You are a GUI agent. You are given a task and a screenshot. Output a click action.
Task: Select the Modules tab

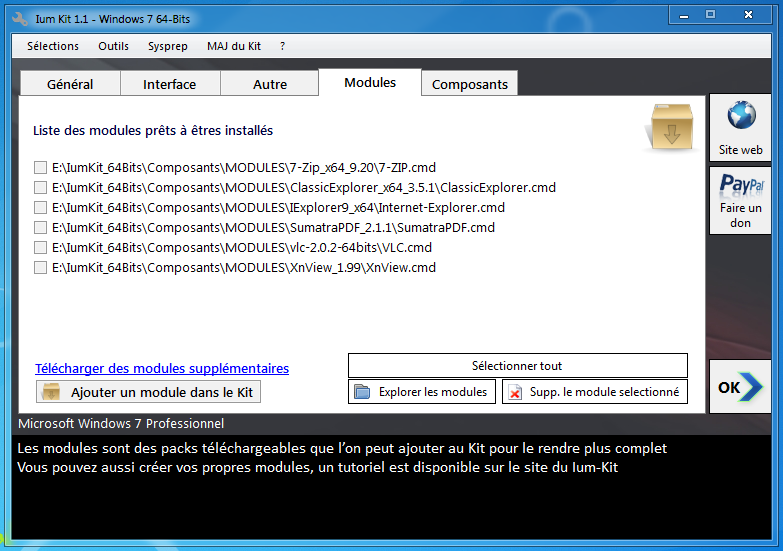coord(370,82)
